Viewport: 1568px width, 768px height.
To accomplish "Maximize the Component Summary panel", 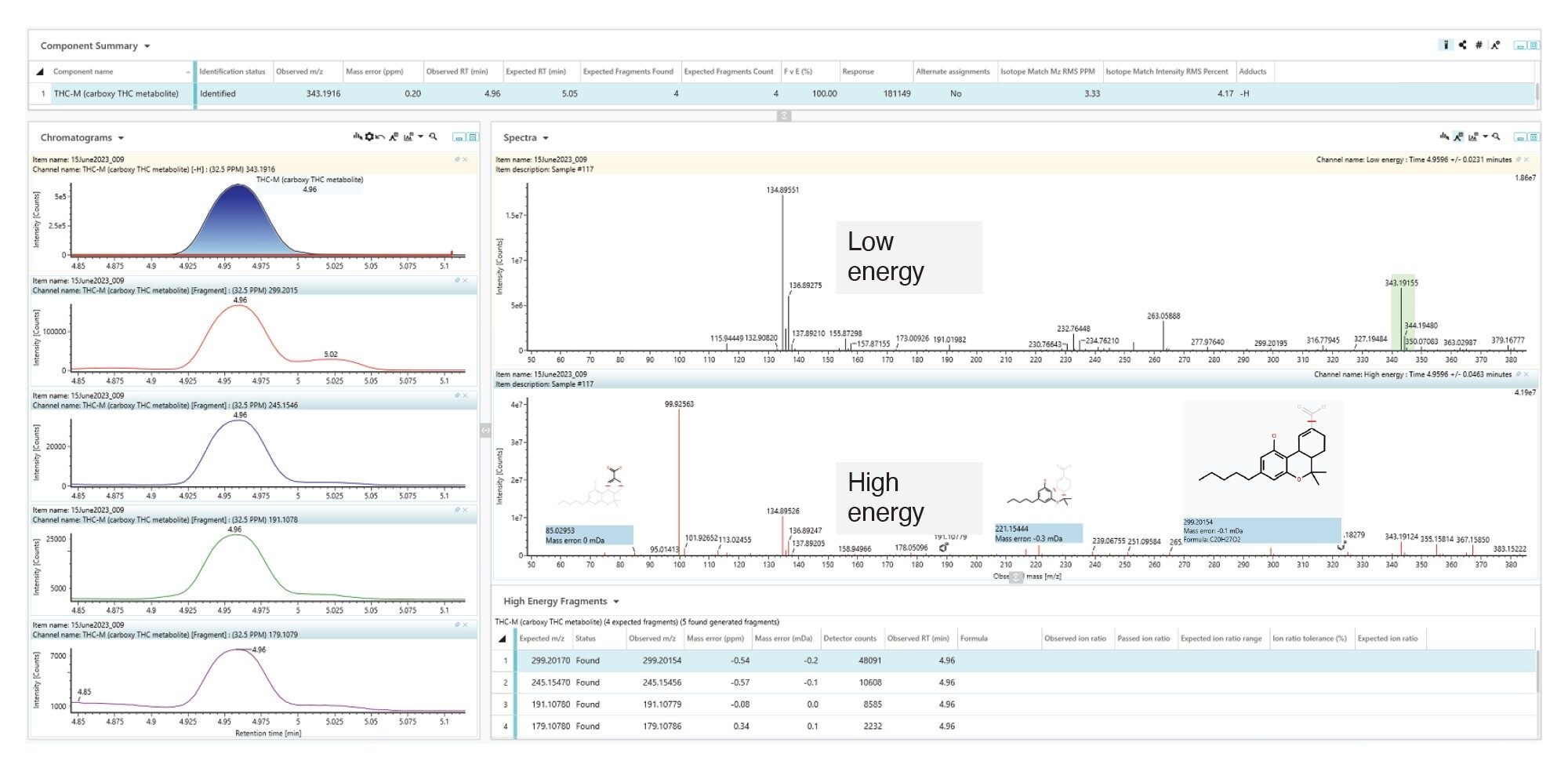I will tap(1534, 45).
